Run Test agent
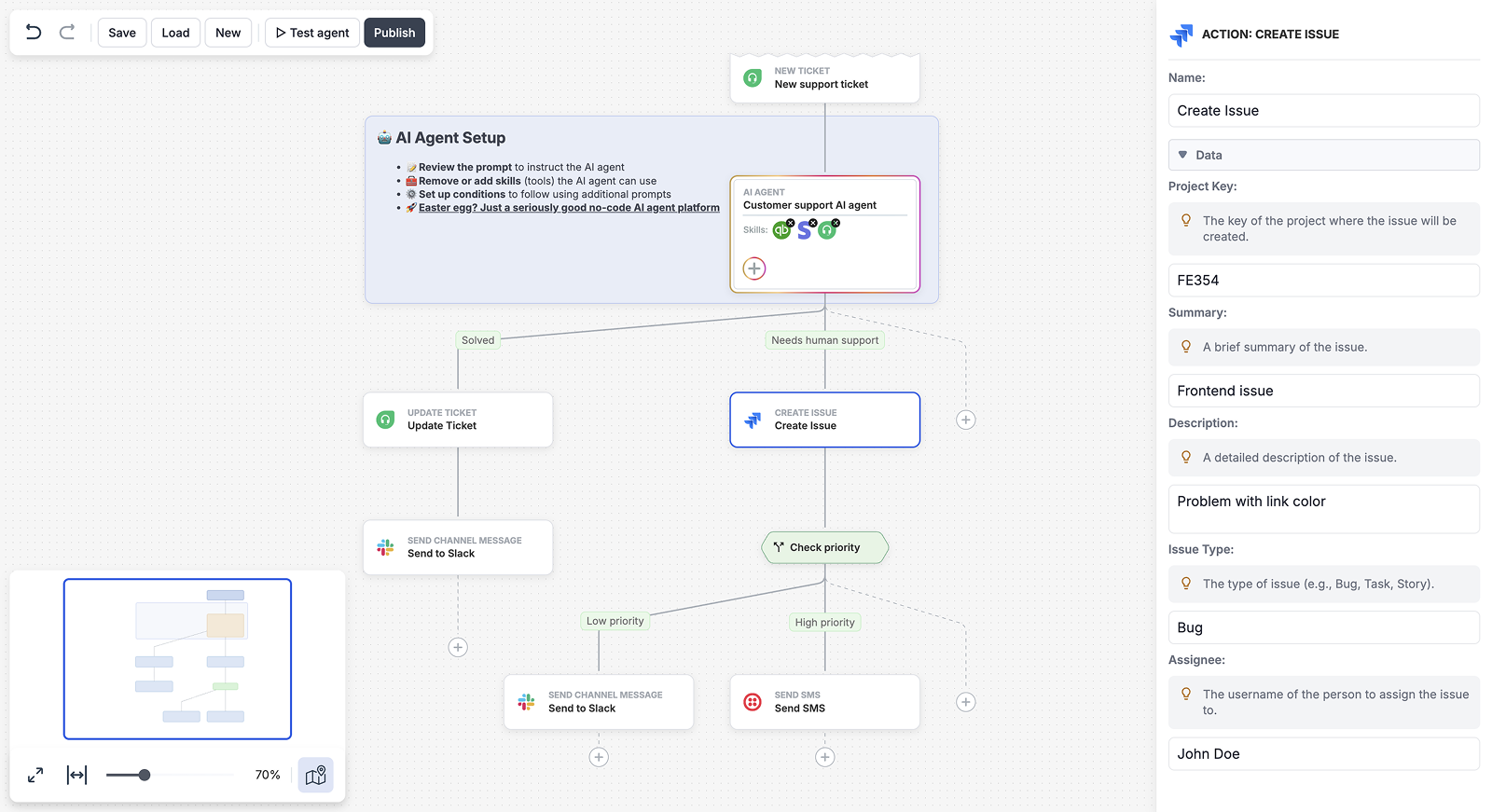1492x812 pixels. click(x=312, y=33)
